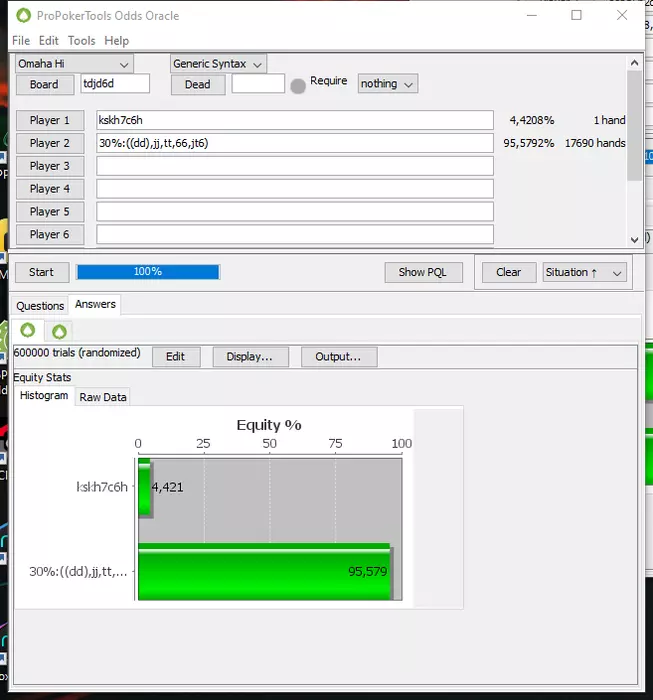Click the empty Player 3 input field
The height and width of the screenshot is (700, 653).
click(295, 166)
